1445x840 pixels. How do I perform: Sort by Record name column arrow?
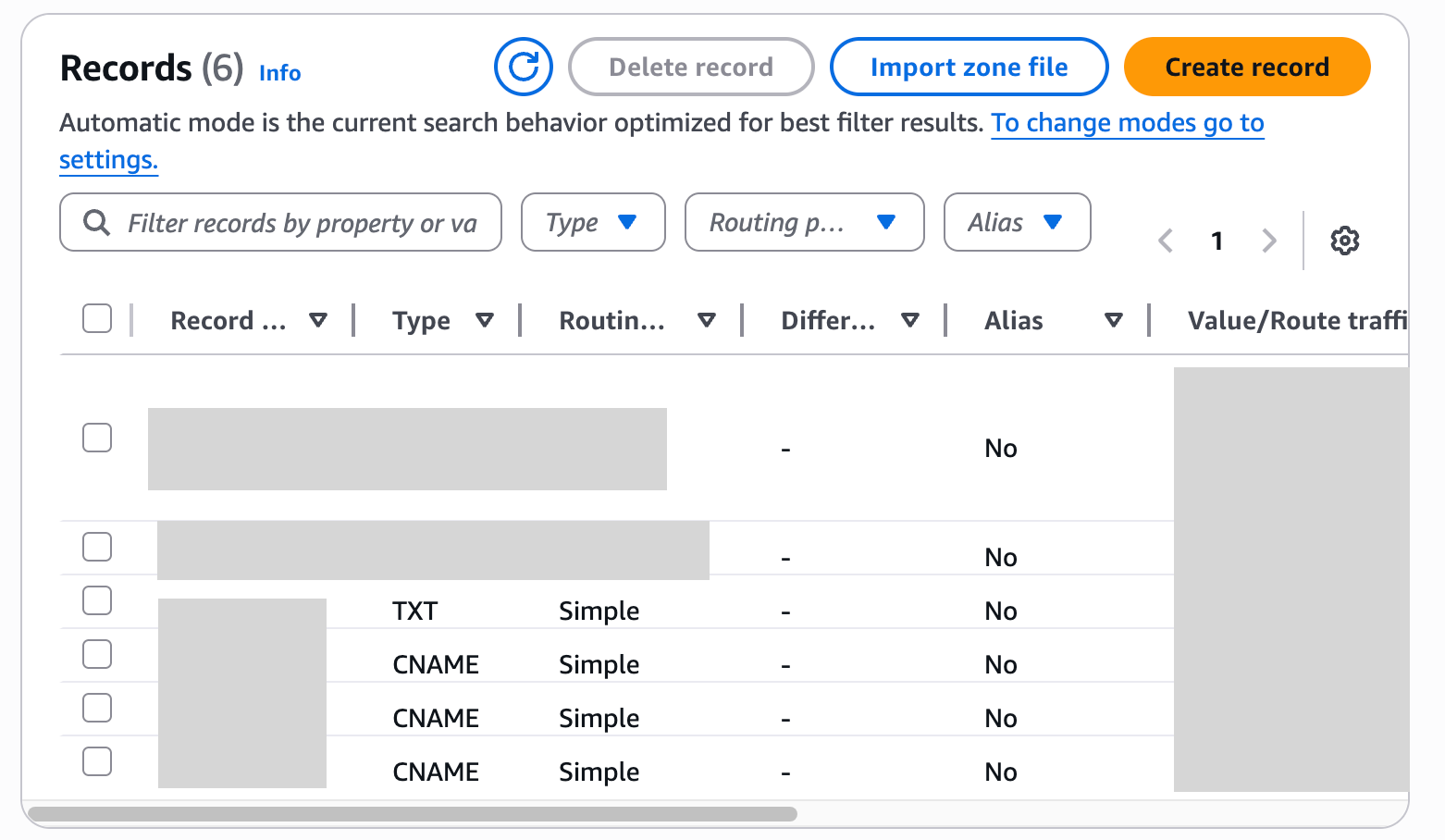[318, 320]
